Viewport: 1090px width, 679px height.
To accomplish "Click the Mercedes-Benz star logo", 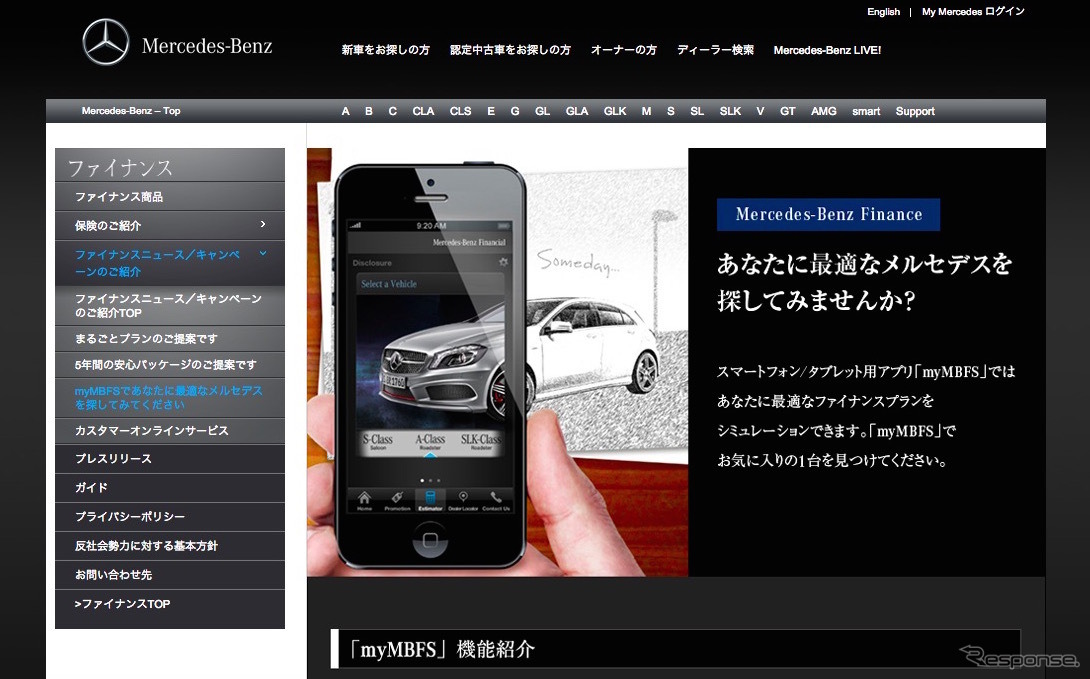I will pyautogui.click(x=106, y=43).
